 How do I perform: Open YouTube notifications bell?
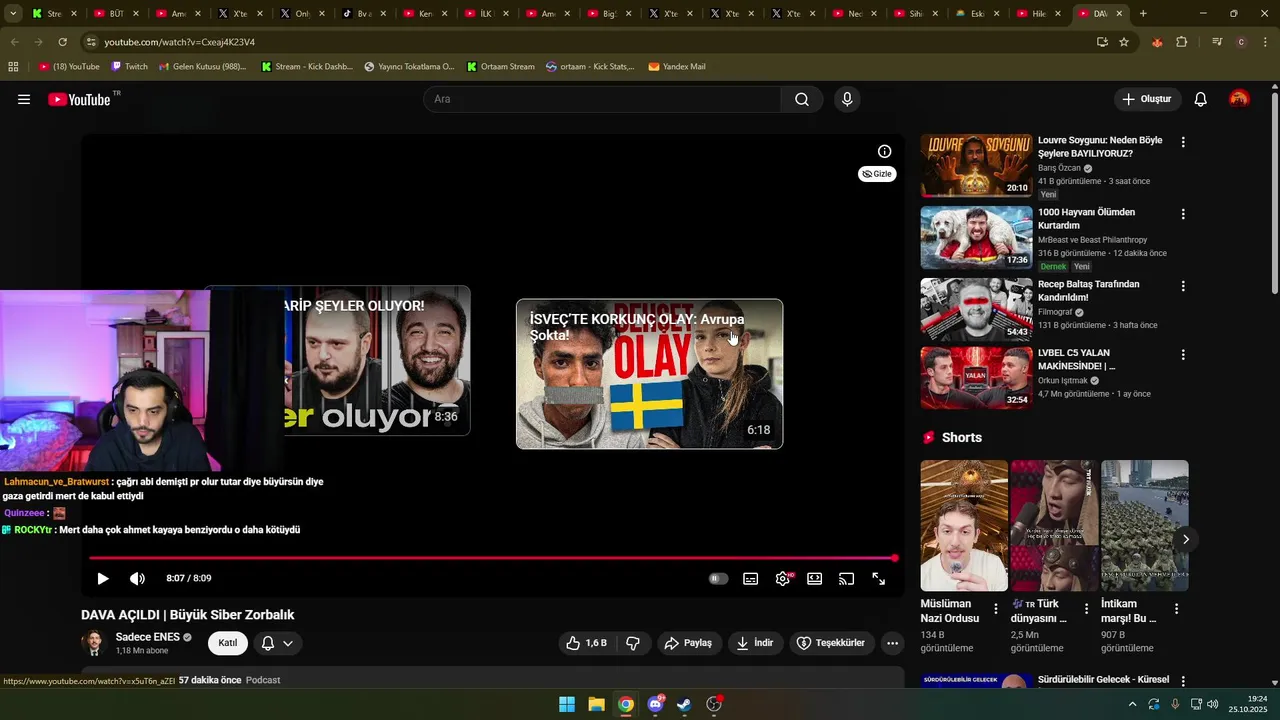[1201, 99]
